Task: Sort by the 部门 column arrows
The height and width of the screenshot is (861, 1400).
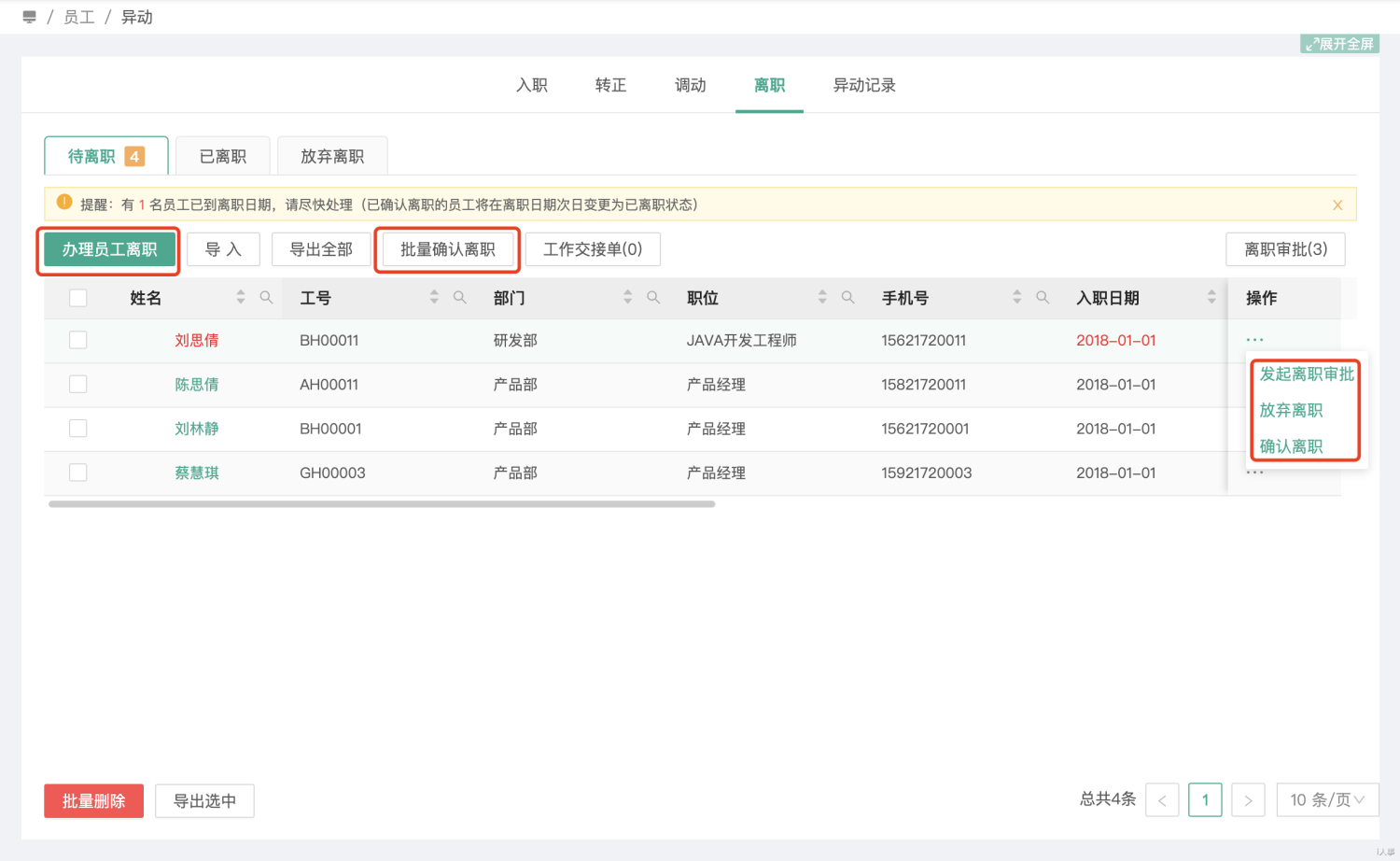Action: 628,297
